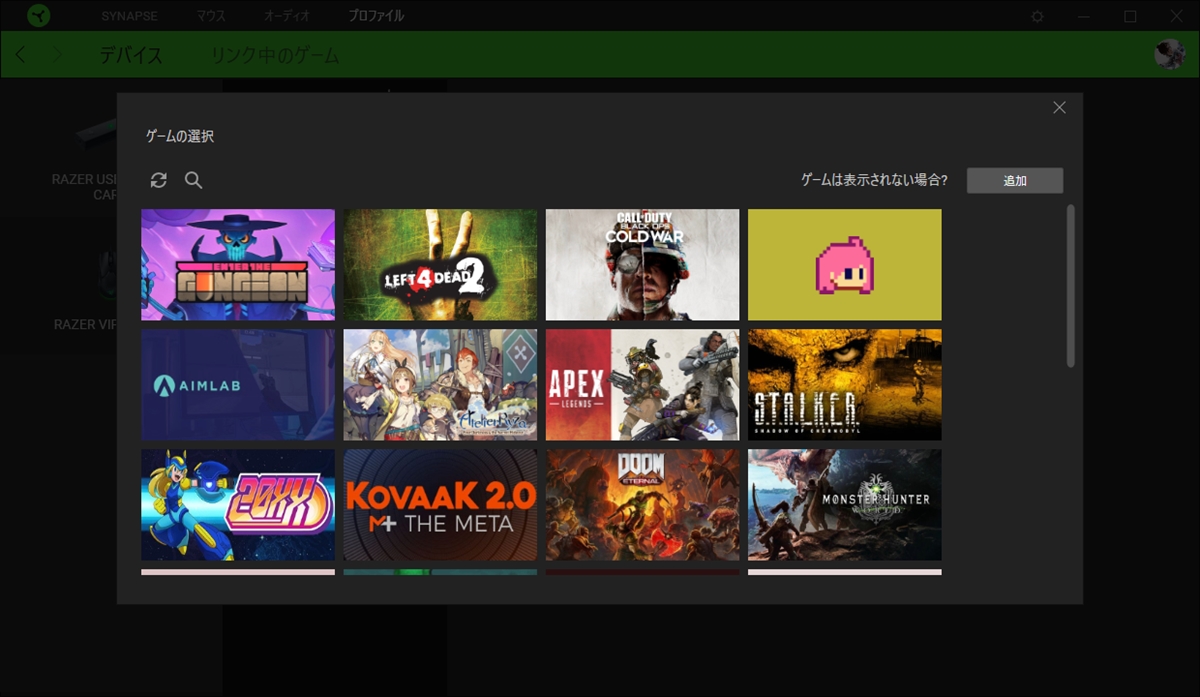Image resolution: width=1200 pixels, height=697 pixels.
Task: Select the Enter the Gungeon game tile
Action: (x=238, y=264)
